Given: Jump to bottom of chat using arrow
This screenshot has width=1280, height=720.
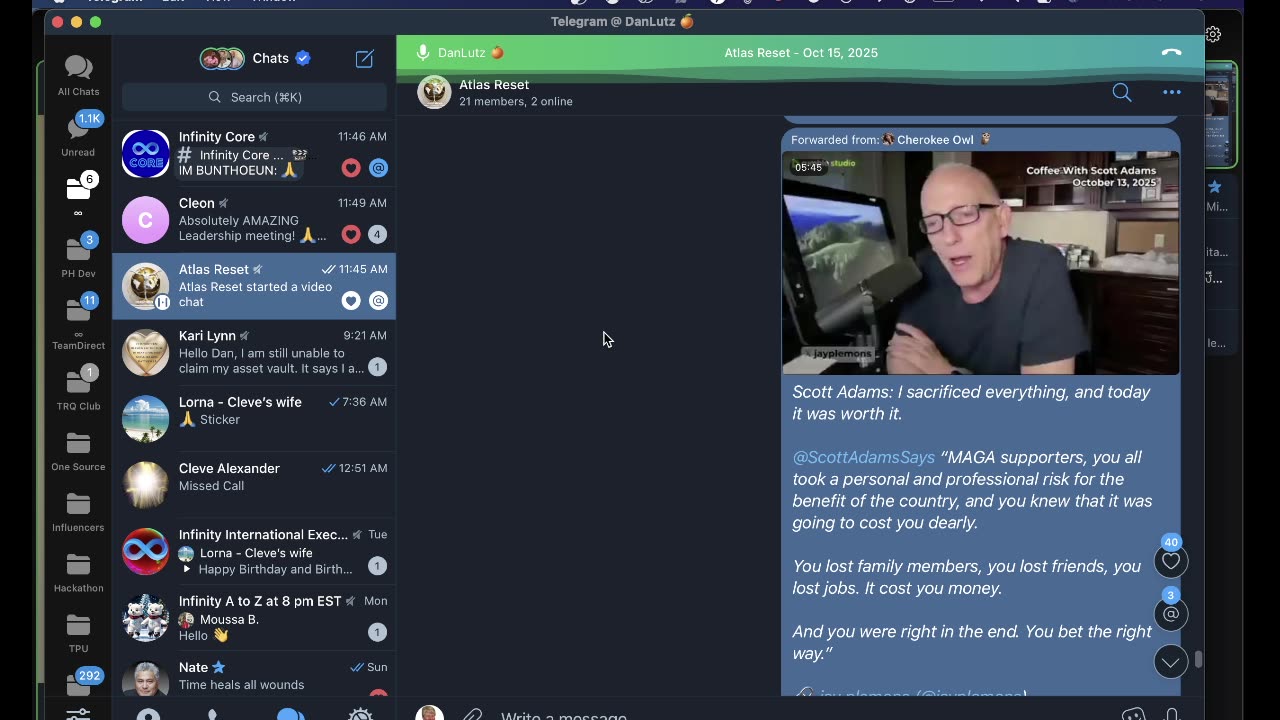Looking at the screenshot, I should tap(1171, 662).
